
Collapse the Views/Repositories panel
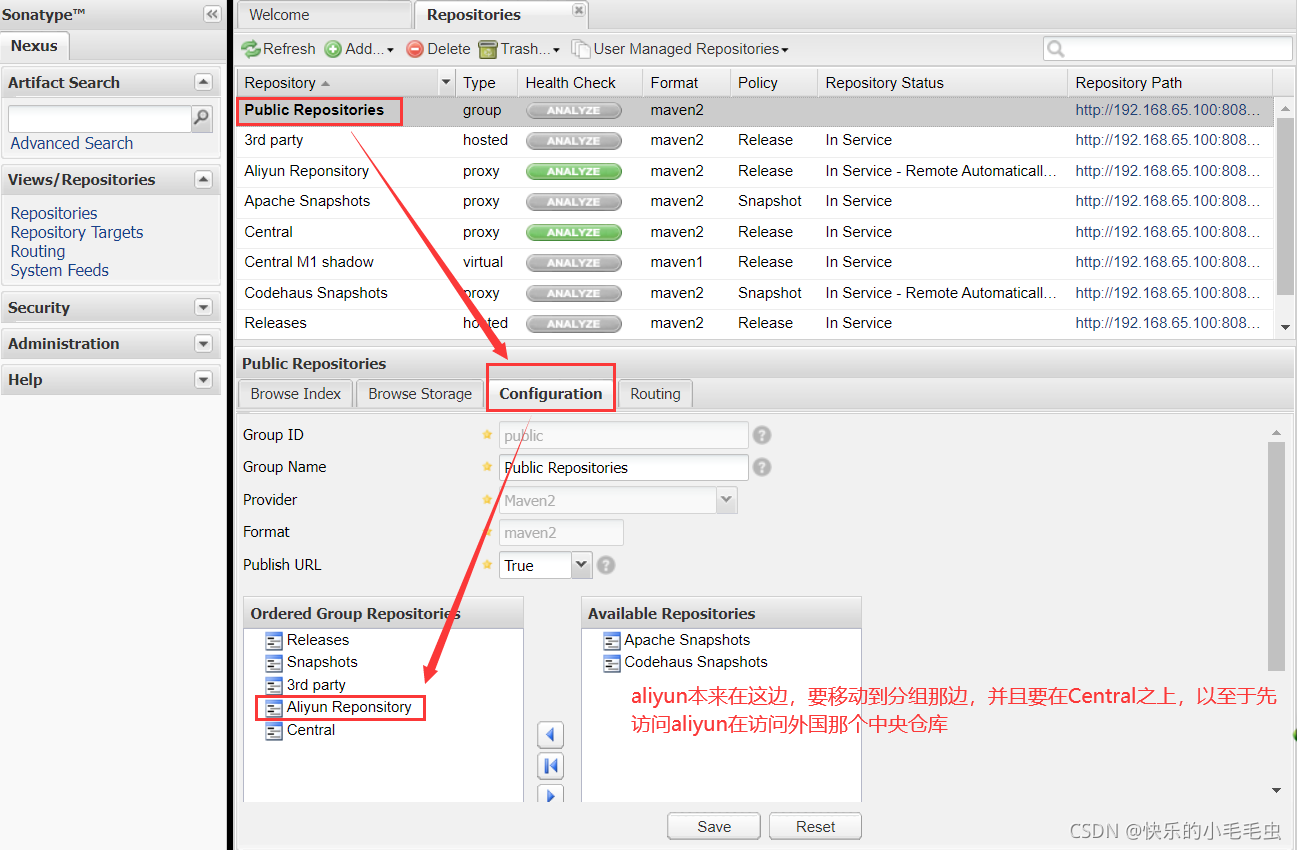tap(203, 180)
